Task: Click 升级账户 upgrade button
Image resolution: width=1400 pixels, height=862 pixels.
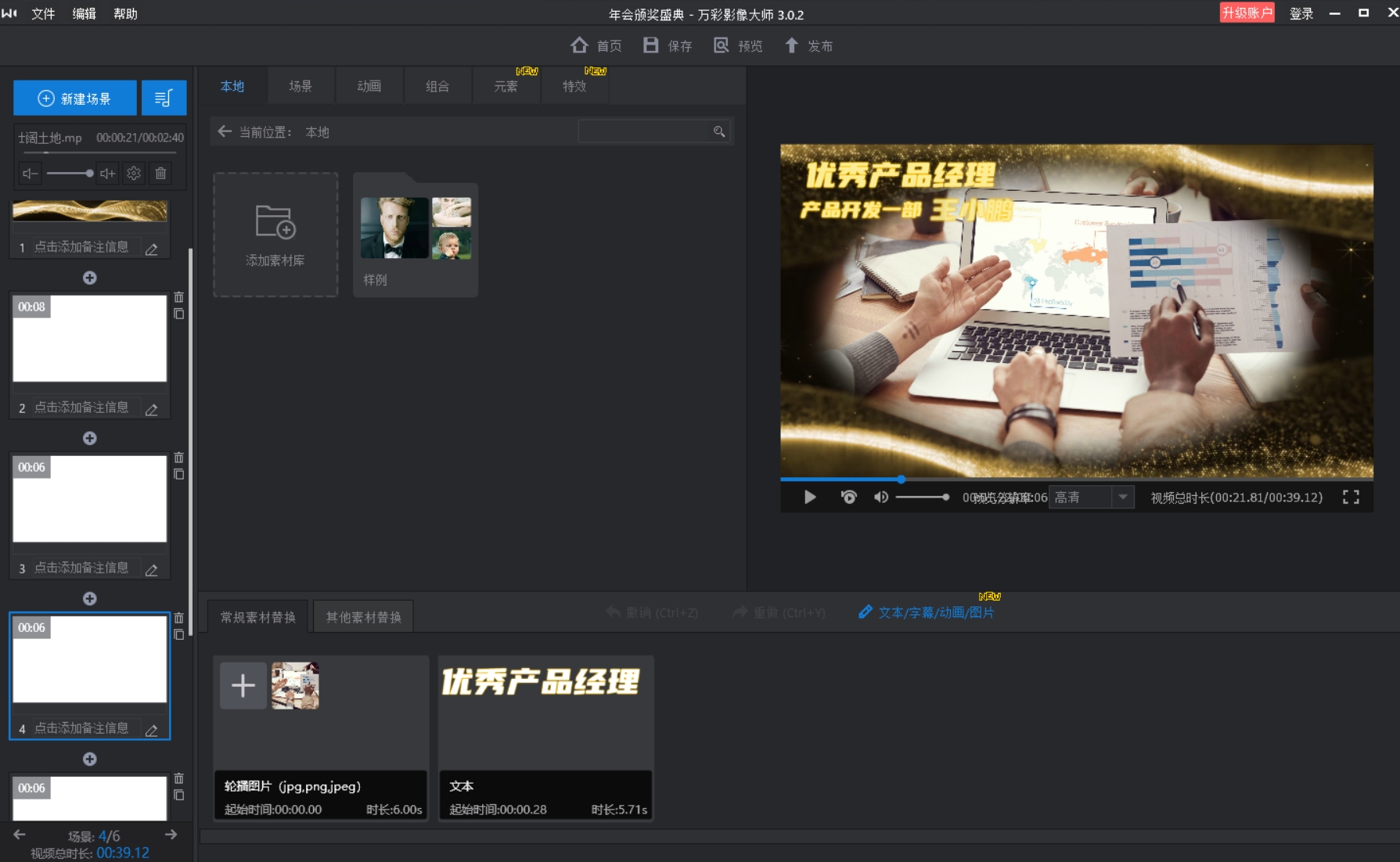Action: (1247, 13)
